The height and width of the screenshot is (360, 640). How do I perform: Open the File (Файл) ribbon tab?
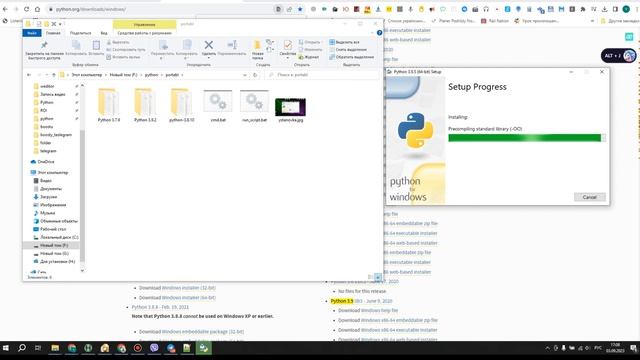(x=32, y=33)
